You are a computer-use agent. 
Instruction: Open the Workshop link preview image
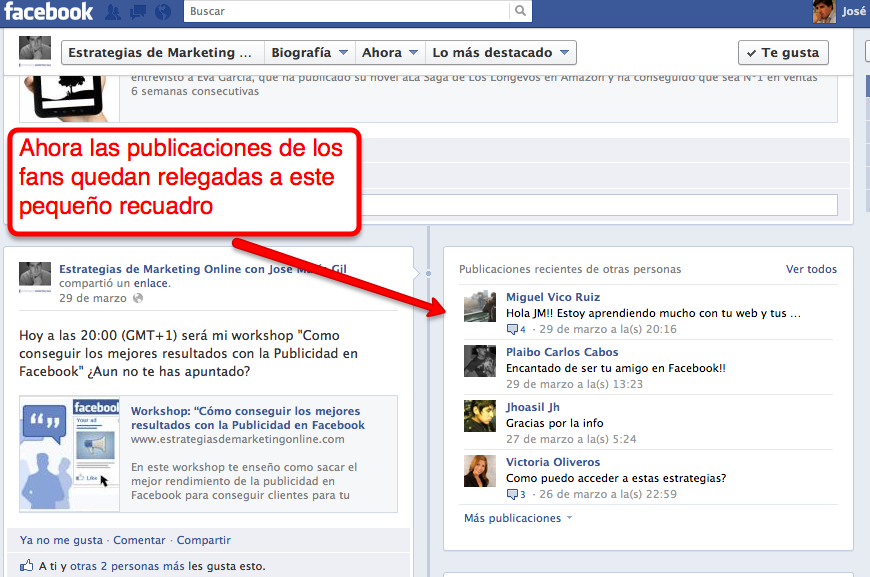[69, 453]
